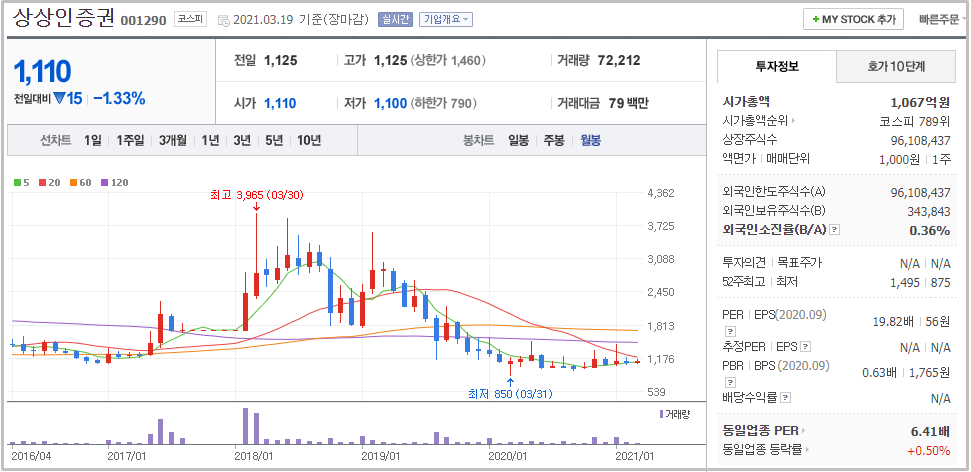971x472 pixels.
Task: Click the 실시간 badge button
Action: coord(395,19)
